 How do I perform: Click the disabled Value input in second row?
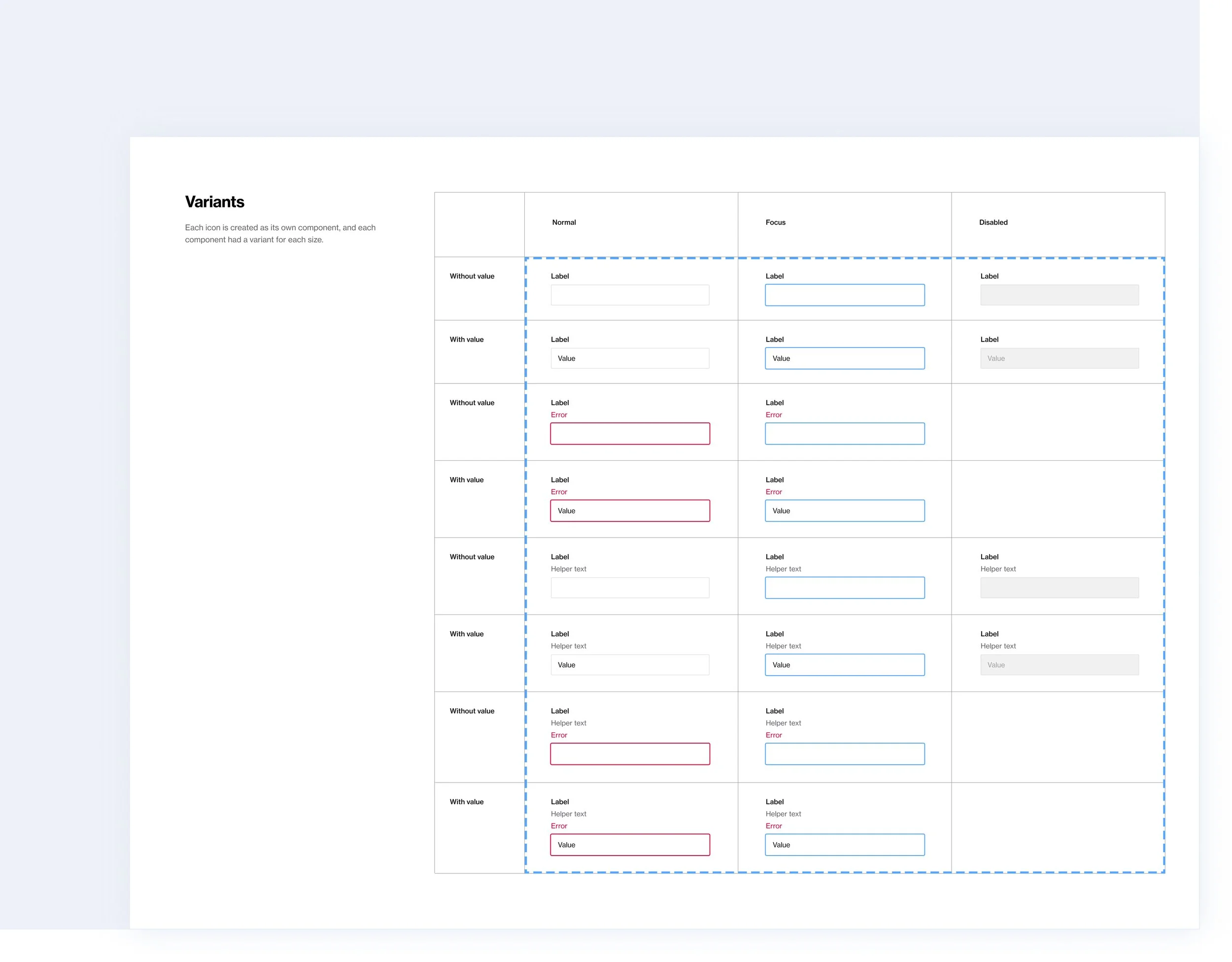coord(1059,358)
